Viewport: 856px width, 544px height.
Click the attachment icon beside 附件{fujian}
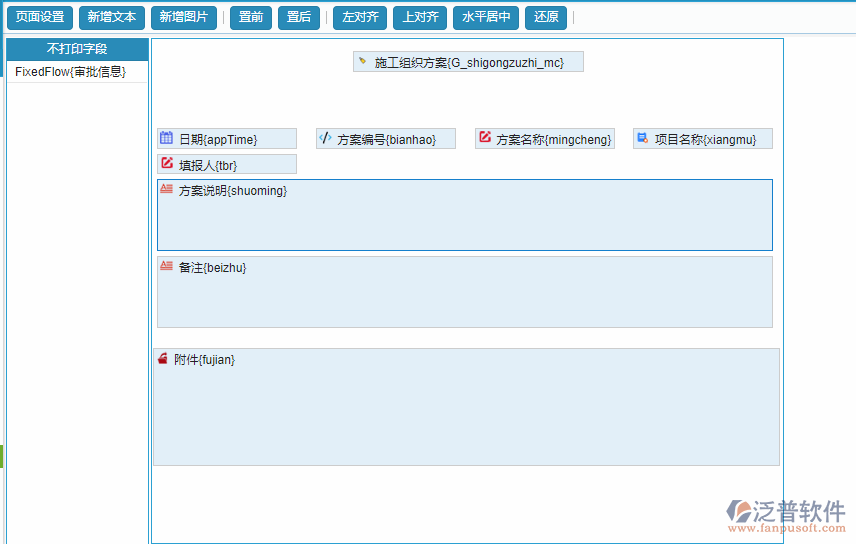coord(162,359)
